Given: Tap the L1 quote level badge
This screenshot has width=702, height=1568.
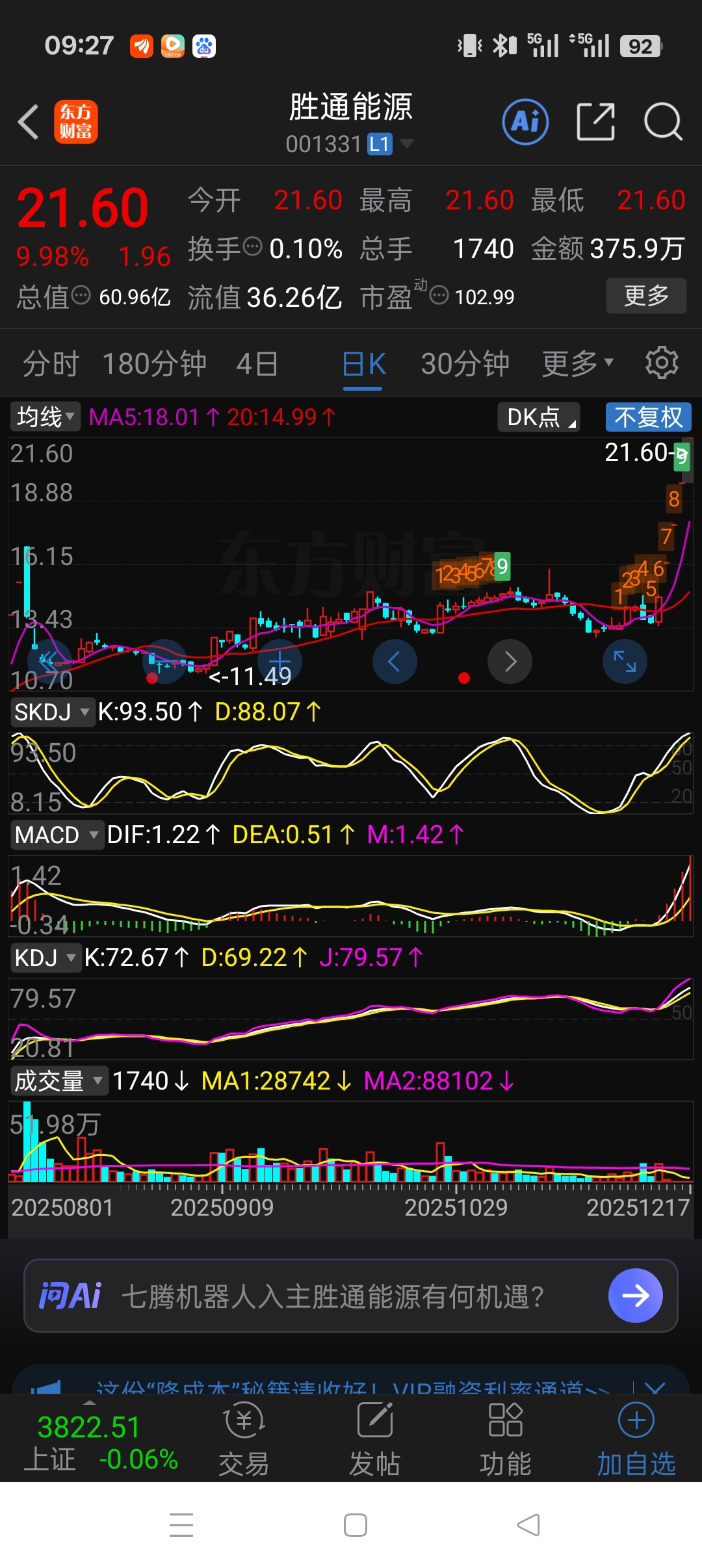Looking at the screenshot, I should tap(380, 144).
